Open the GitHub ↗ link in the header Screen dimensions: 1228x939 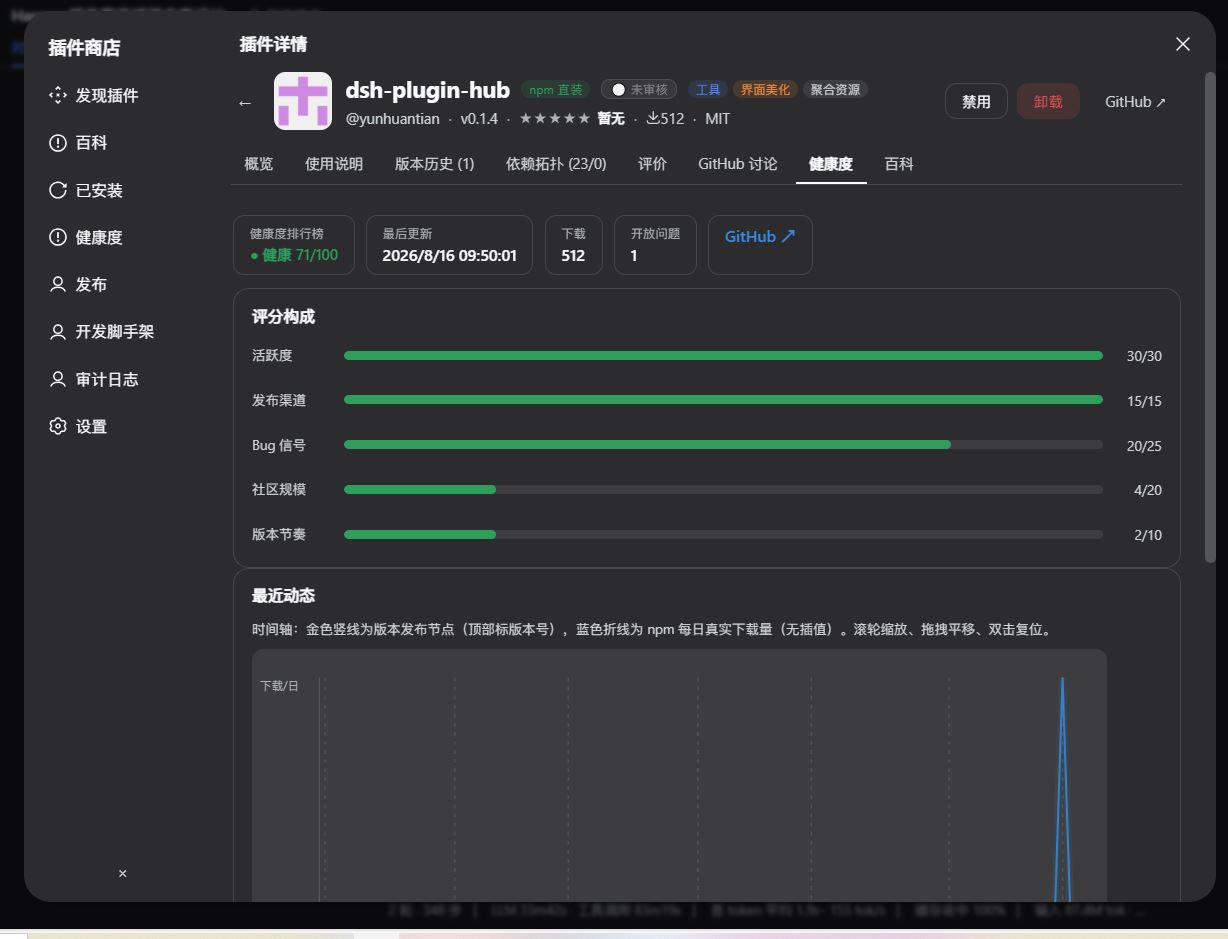(x=1135, y=102)
